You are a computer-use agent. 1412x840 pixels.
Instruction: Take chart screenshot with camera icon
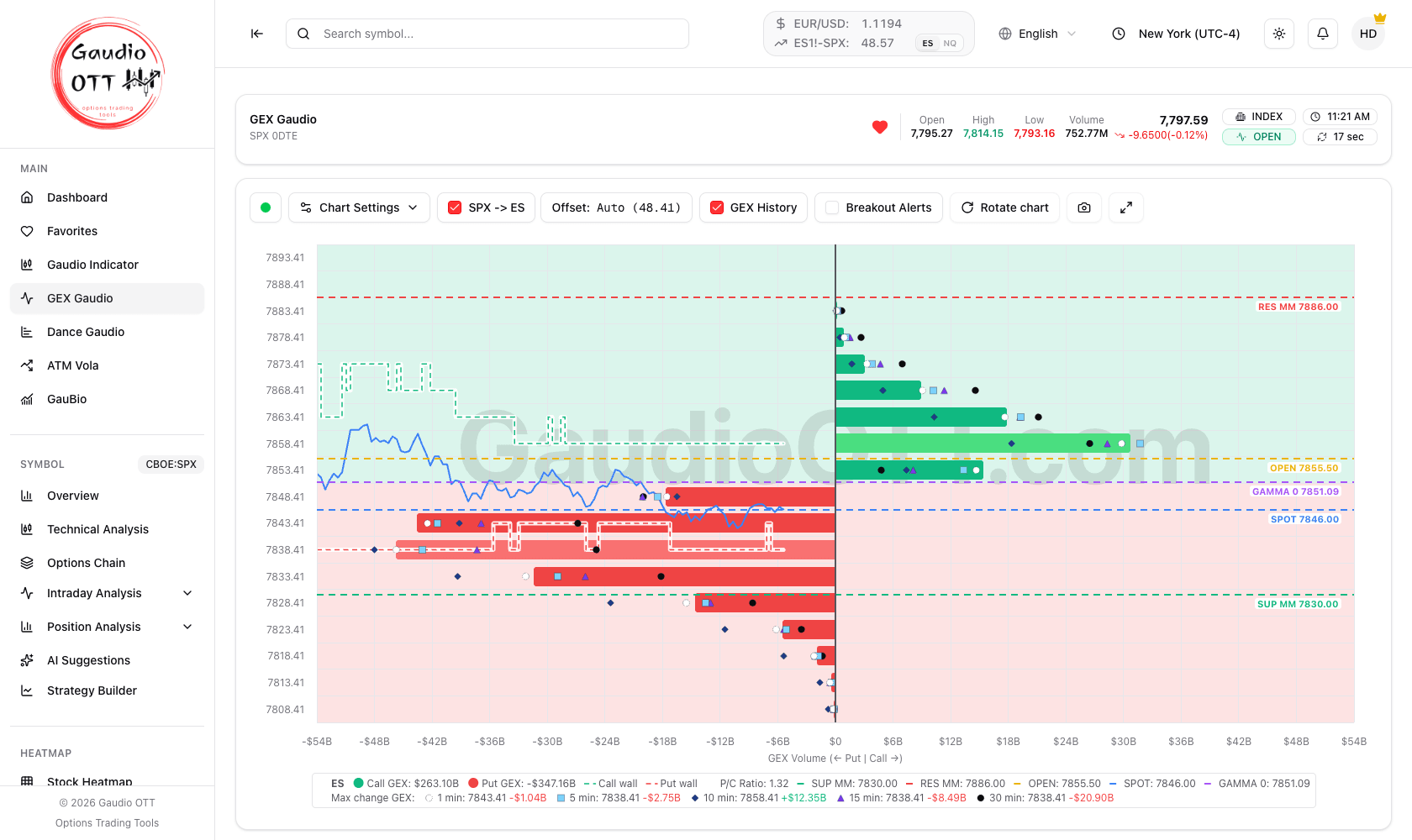[1084, 207]
